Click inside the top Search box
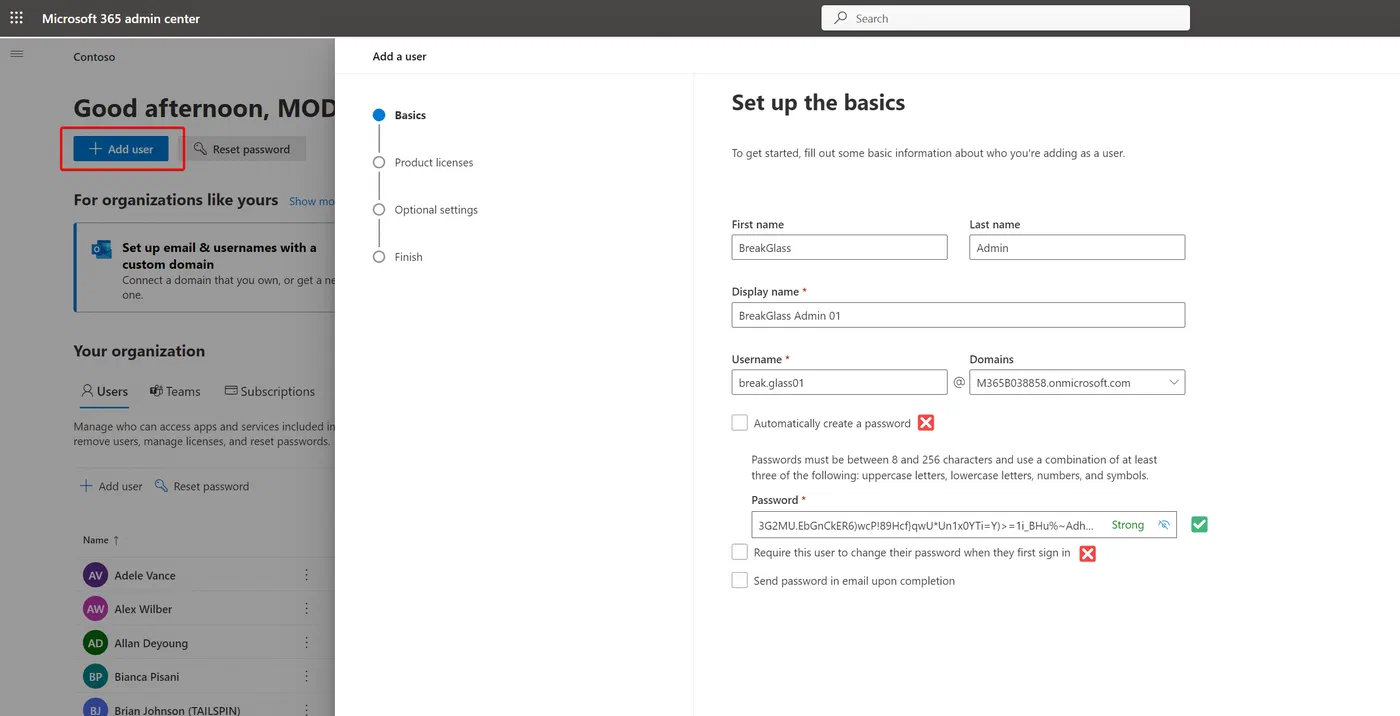 (1005, 18)
